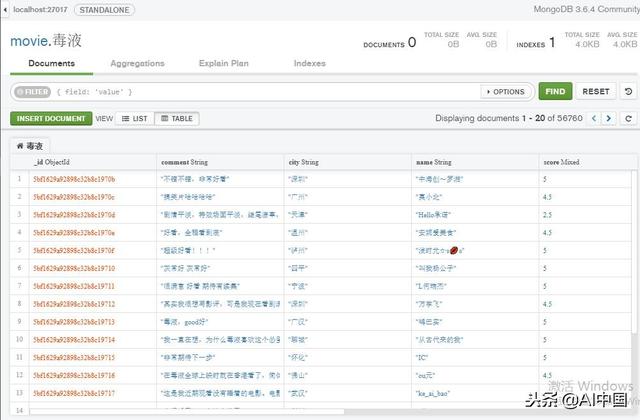The width and height of the screenshot is (640, 420).
Task: Open the Documents tab
Action: pyautogui.click(x=51, y=63)
